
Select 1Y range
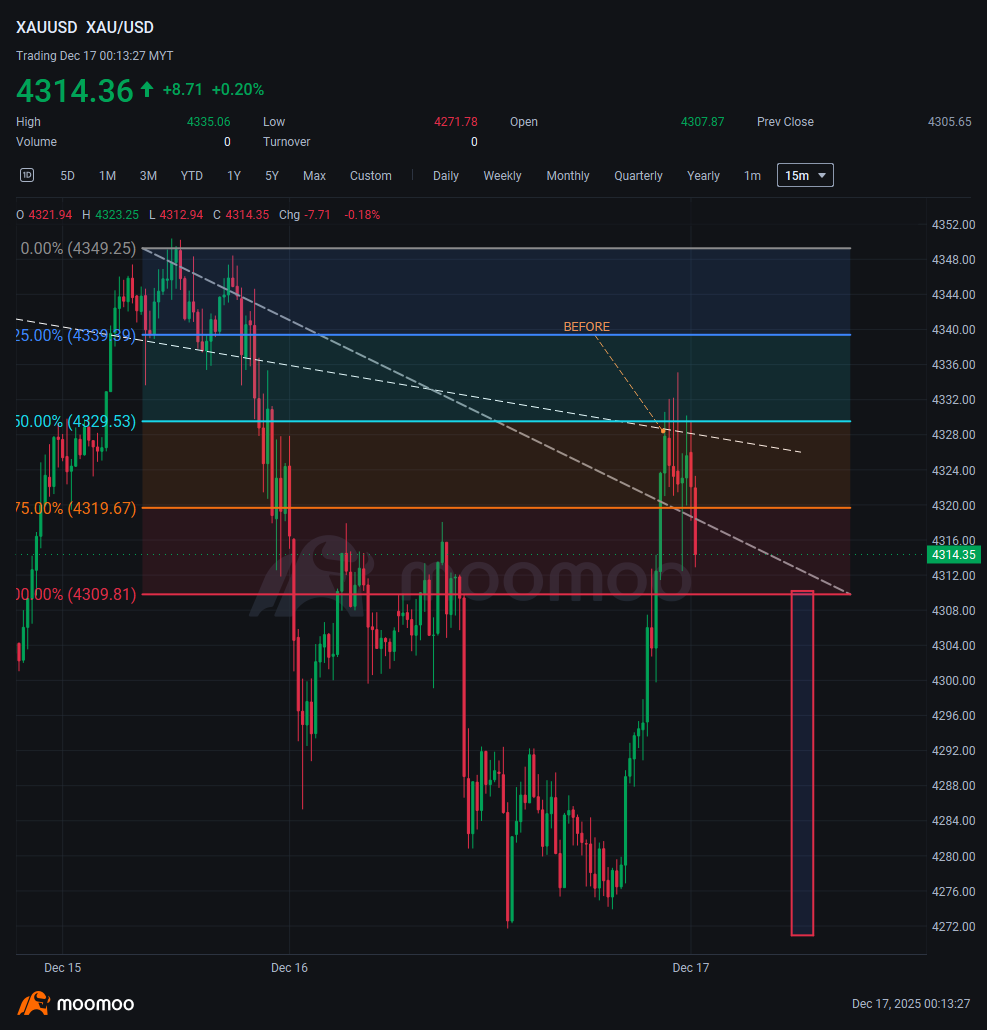(234, 176)
